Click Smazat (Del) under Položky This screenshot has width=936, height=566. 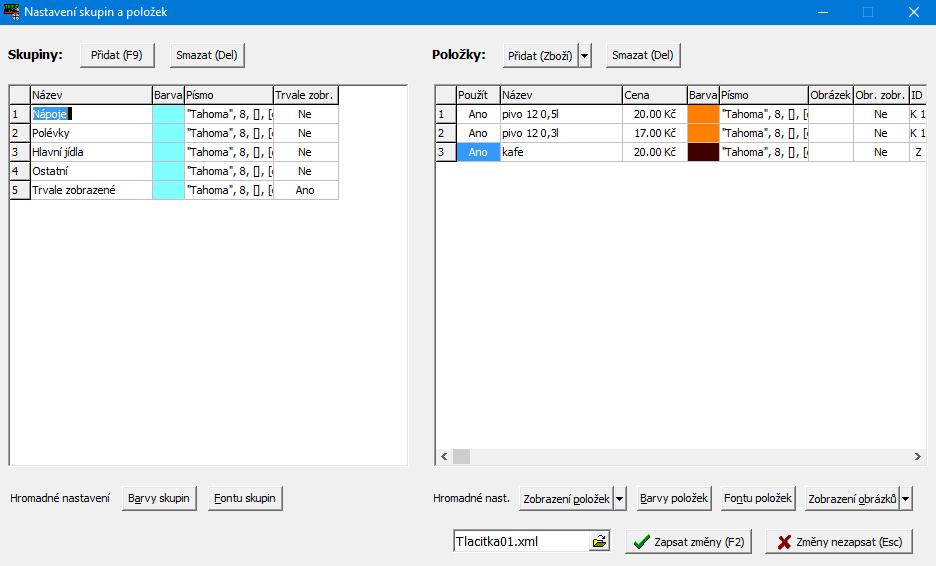tap(643, 55)
